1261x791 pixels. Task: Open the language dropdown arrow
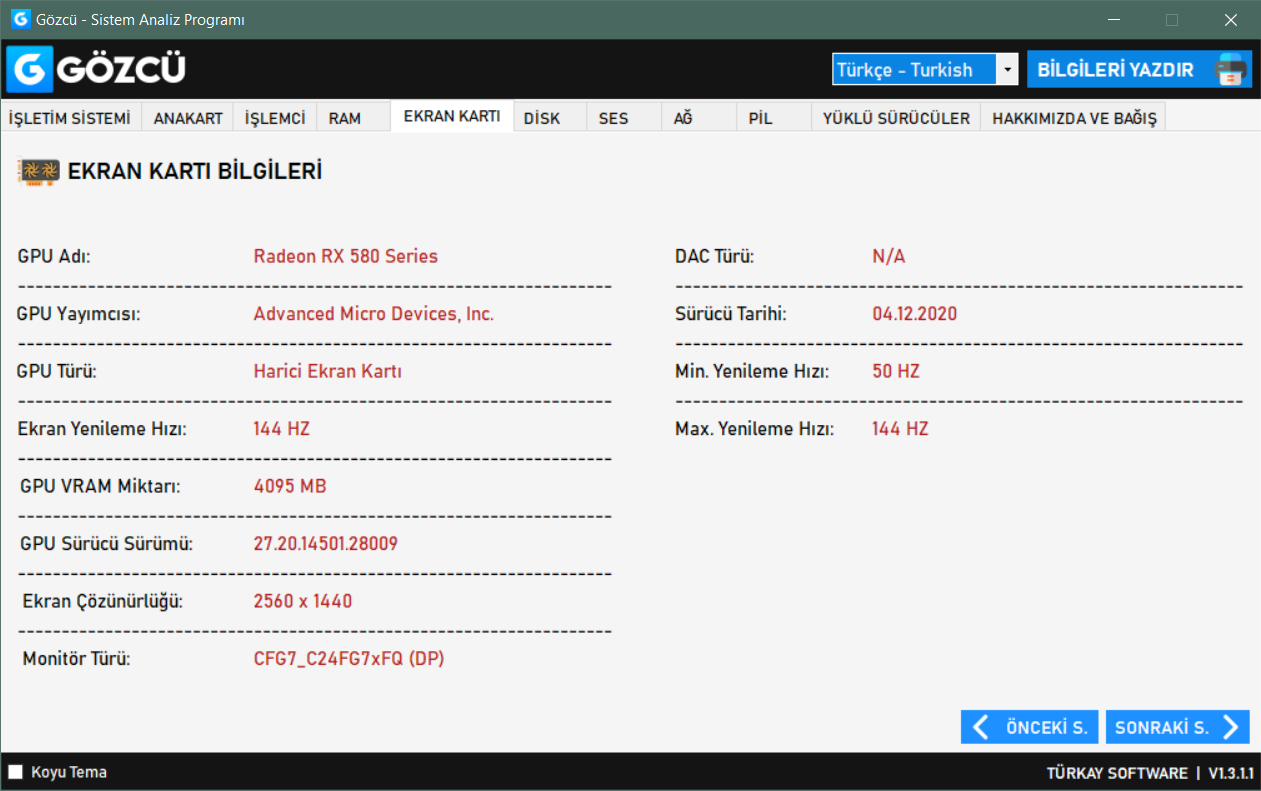pyautogui.click(x=1007, y=70)
